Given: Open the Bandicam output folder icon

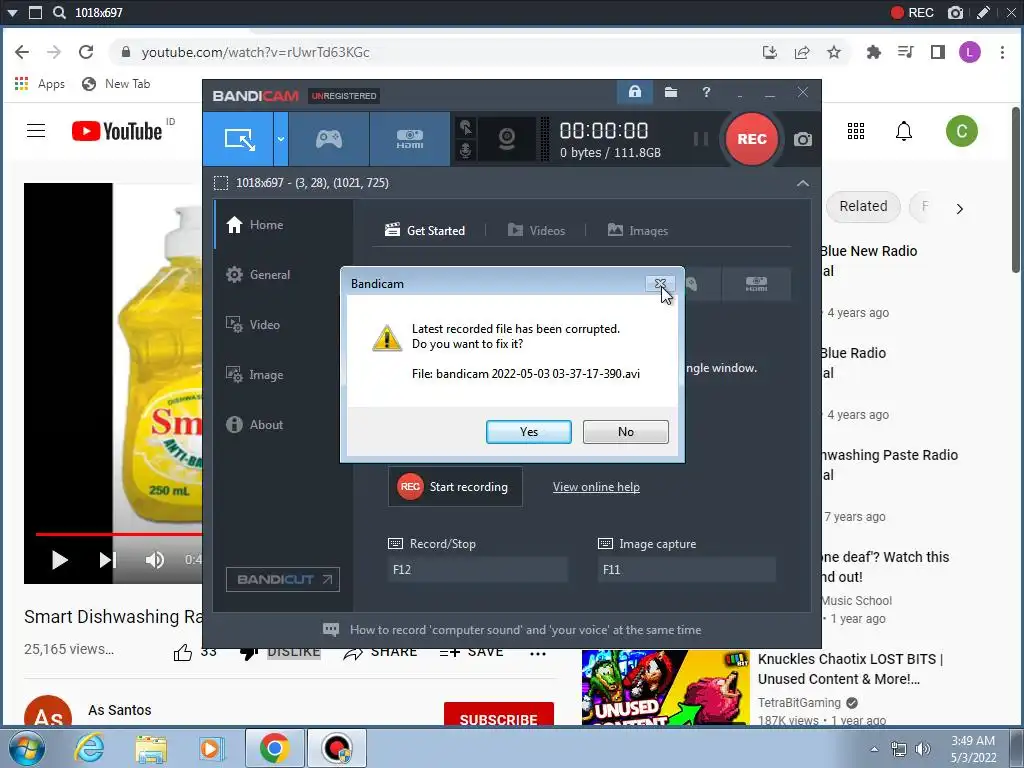Looking at the screenshot, I should click(671, 92).
